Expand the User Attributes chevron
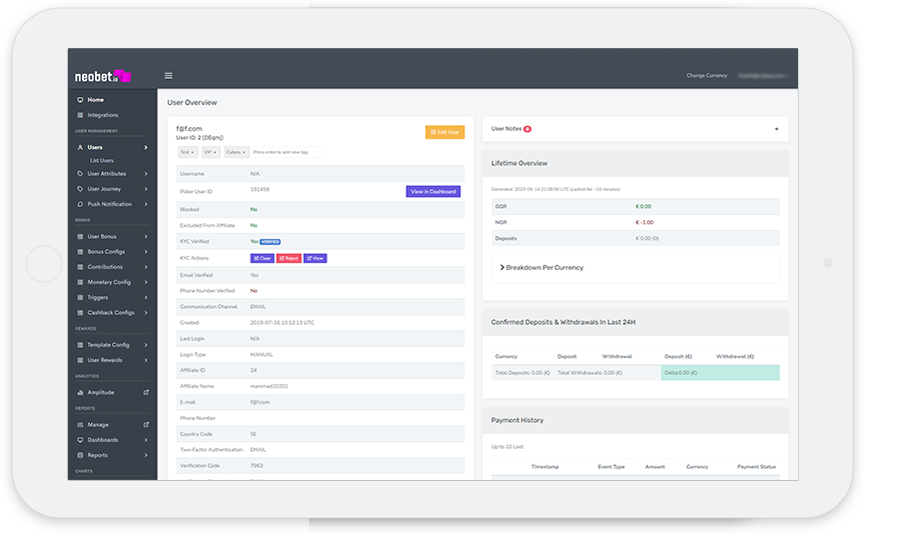This screenshot has width=900, height=534. (146, 174)
